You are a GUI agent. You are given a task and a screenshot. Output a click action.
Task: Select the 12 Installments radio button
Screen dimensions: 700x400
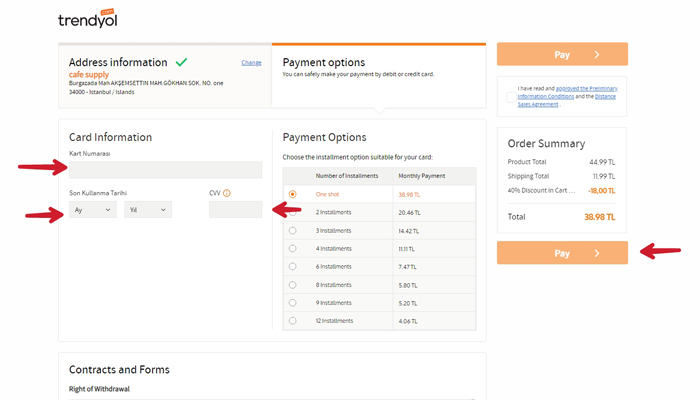[292, 321]
